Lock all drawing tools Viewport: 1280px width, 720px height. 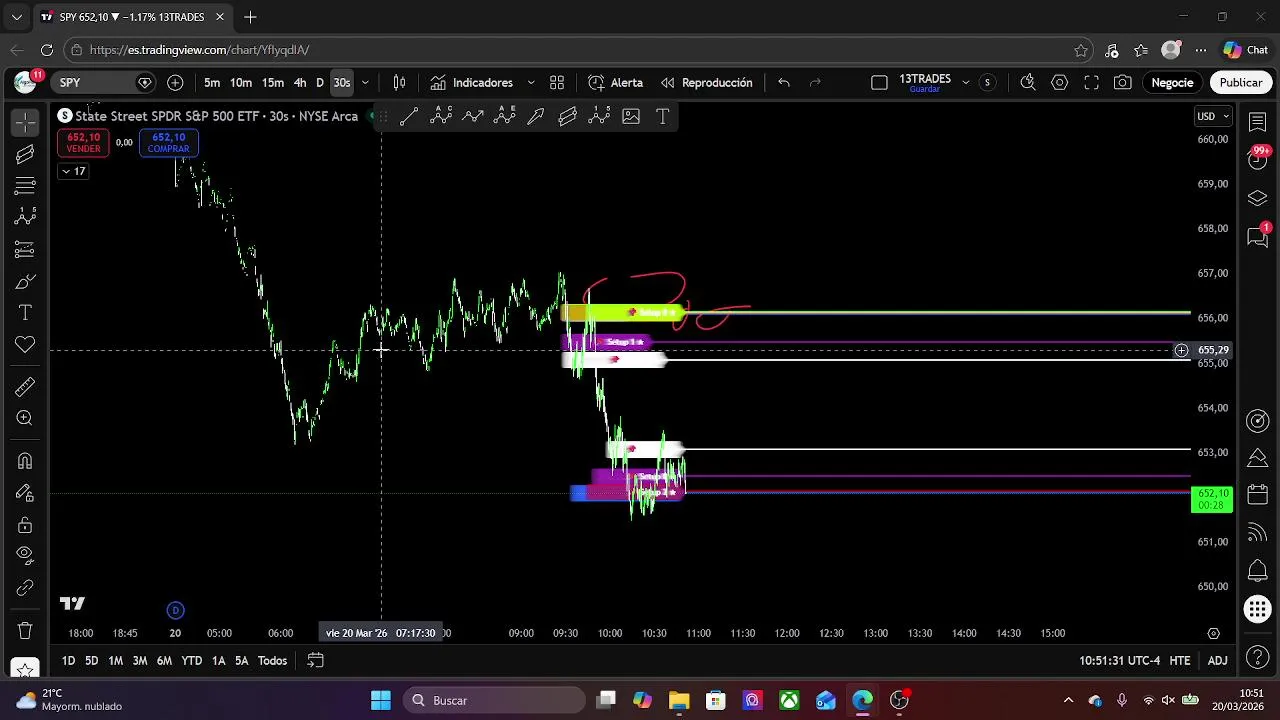(25, 525)
